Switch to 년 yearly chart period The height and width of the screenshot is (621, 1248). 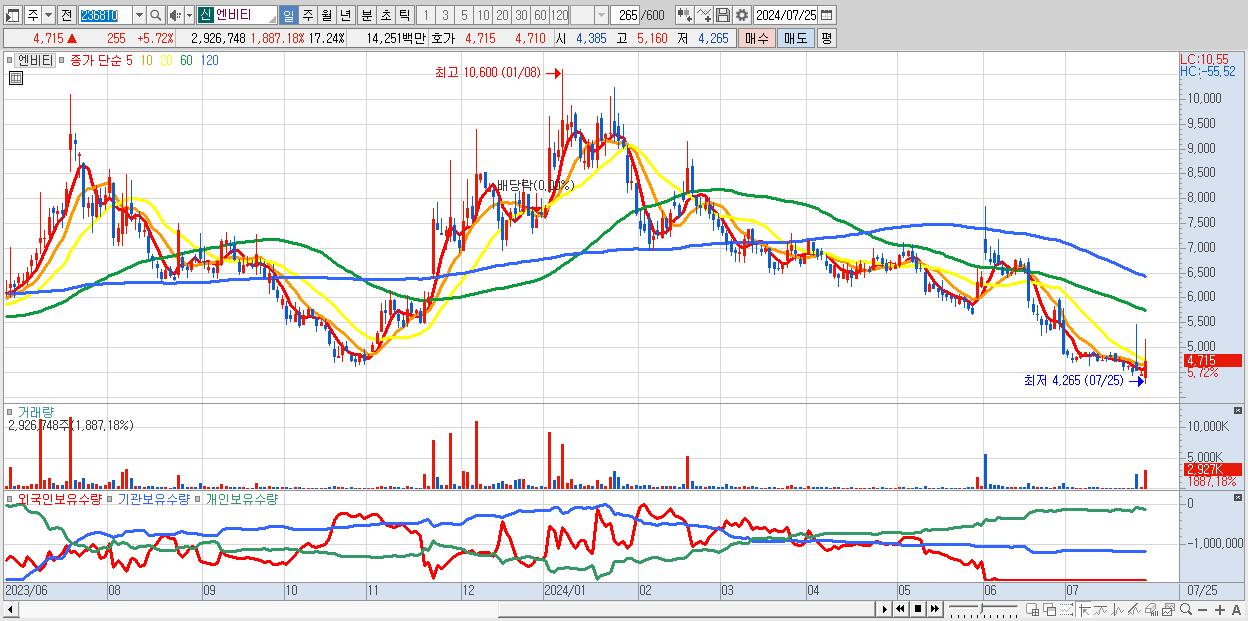click(345, 15)
